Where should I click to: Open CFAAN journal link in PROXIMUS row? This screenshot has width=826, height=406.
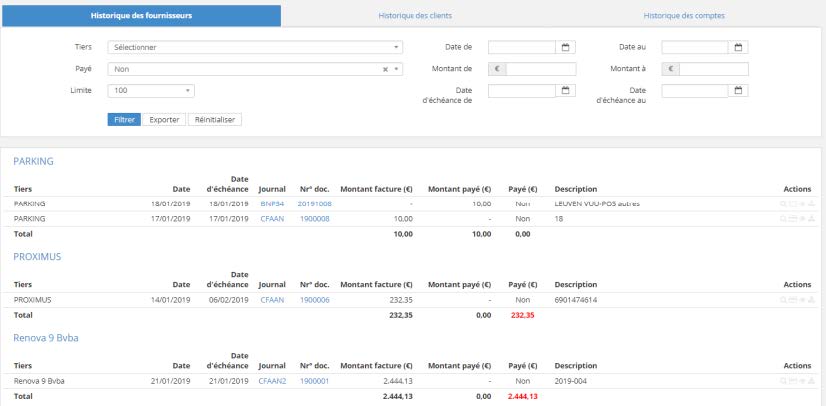click(272, 300)
